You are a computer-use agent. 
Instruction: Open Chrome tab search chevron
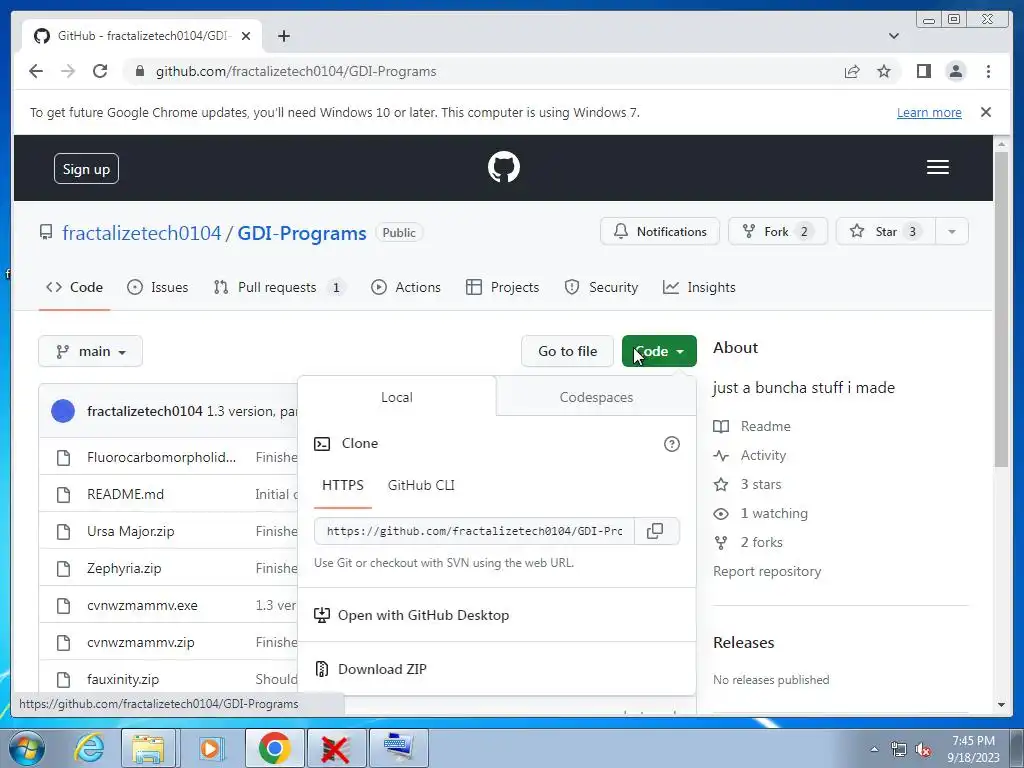[x=893, y=36]
